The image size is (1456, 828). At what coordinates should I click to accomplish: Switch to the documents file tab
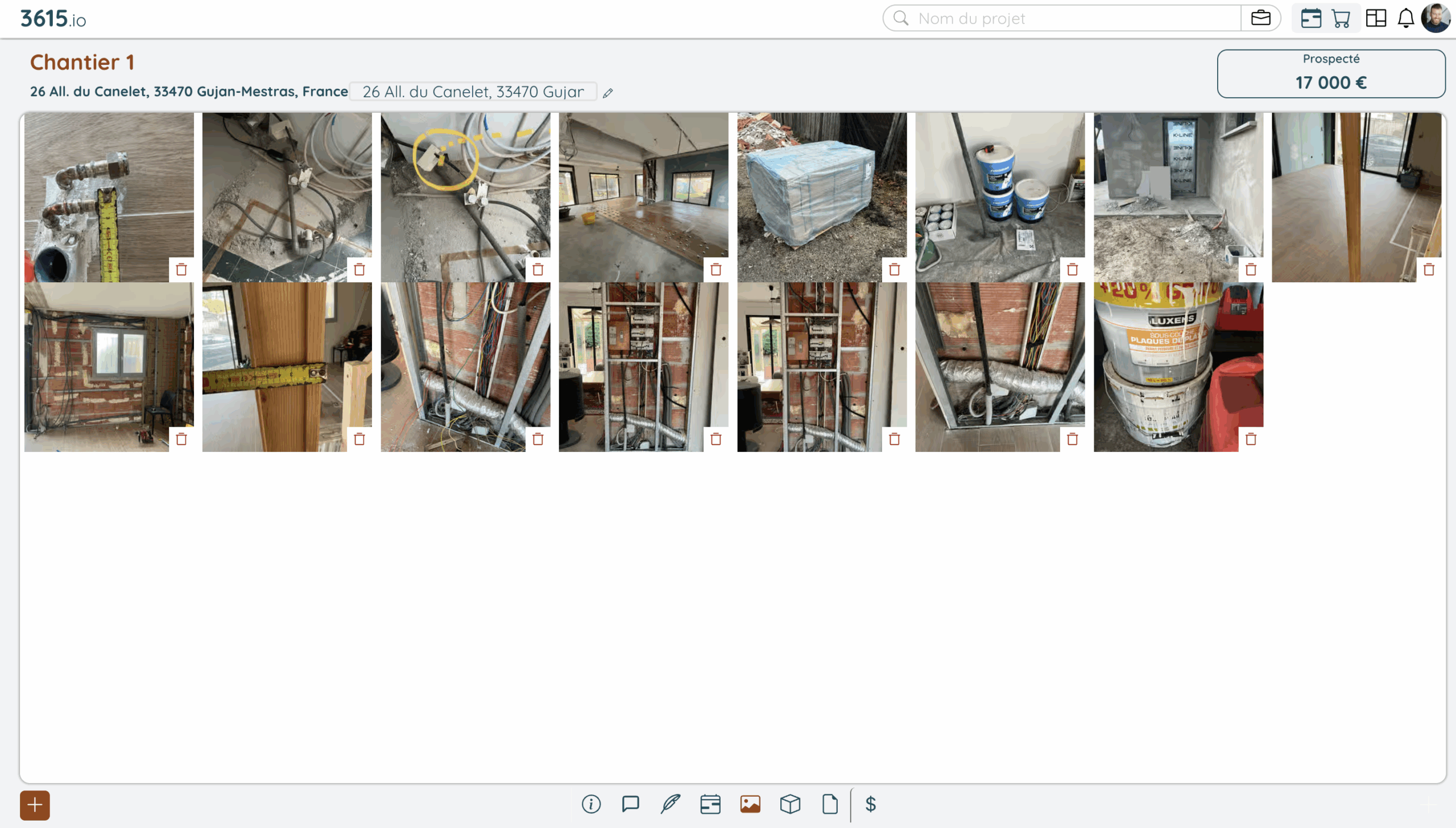(830, 804)
